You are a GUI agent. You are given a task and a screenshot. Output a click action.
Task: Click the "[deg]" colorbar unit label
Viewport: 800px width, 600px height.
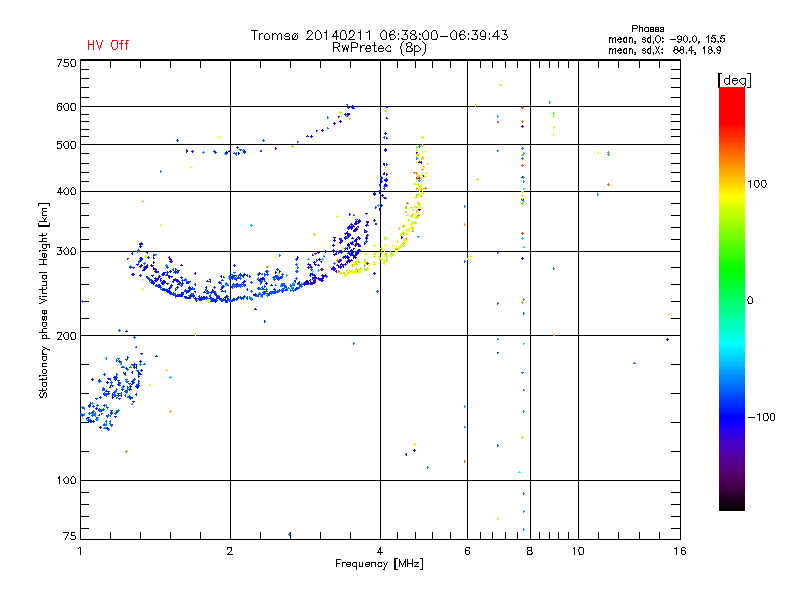(x=734, y=80)
